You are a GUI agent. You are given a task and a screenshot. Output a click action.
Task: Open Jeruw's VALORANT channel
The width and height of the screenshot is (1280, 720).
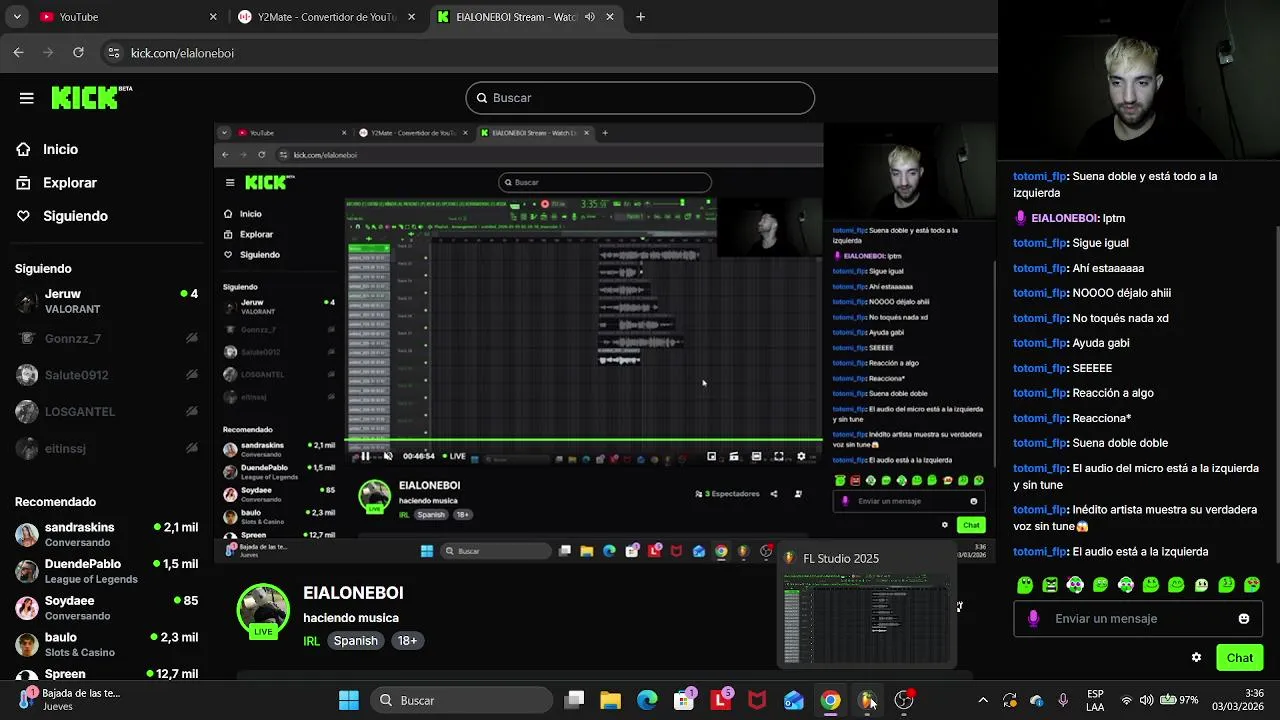pyautogui.click(x=107, y=301)
